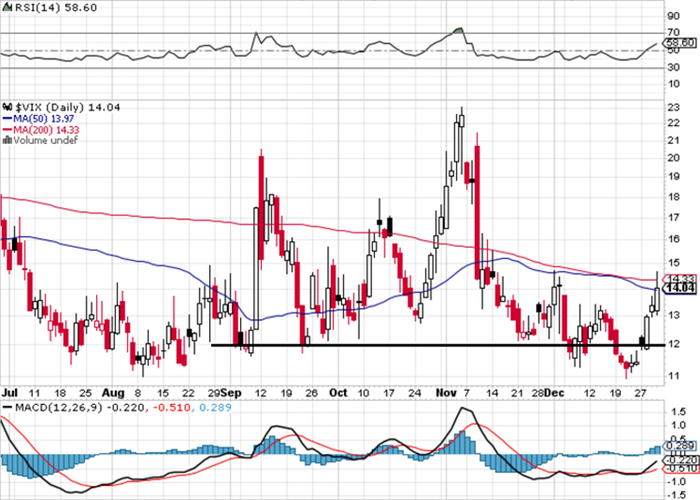Image resolution: width=700 pixels, height=500 pixels.
Task: Click the Nov label on date axis
Action: coord(446,393)
